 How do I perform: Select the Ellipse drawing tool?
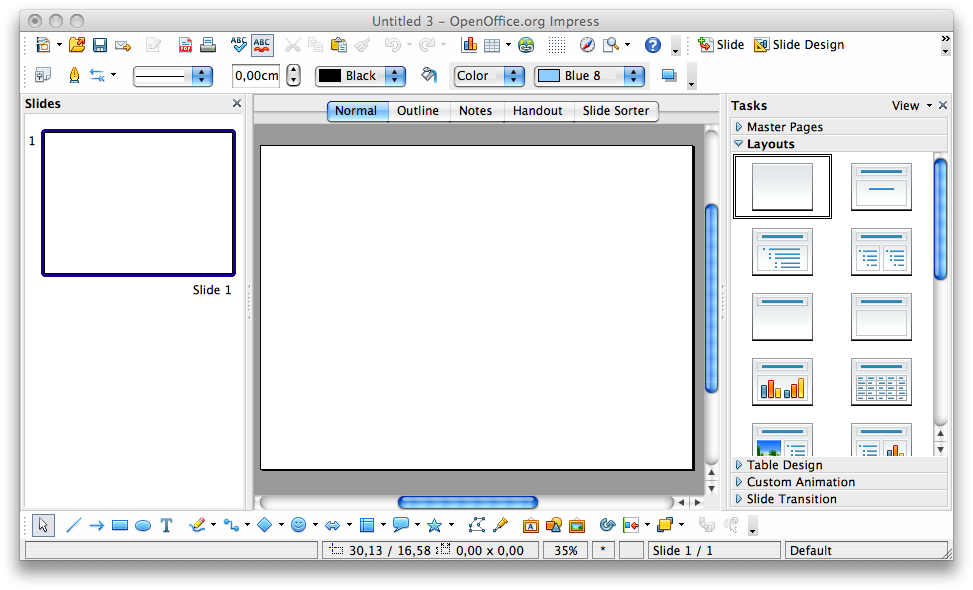point(143,525)
